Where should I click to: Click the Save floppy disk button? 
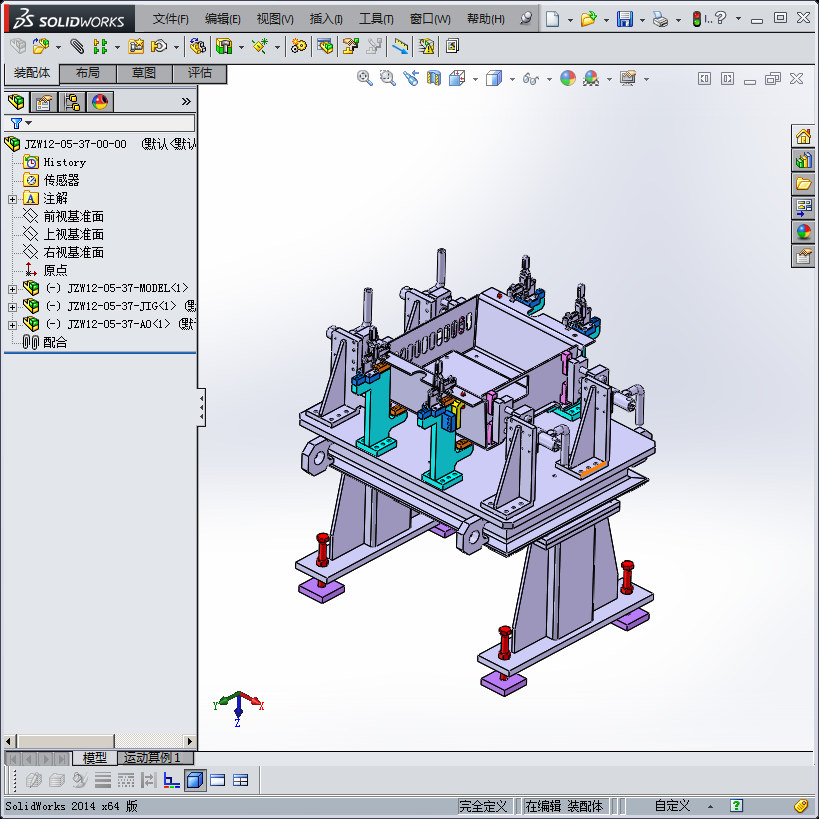[625, 19]
